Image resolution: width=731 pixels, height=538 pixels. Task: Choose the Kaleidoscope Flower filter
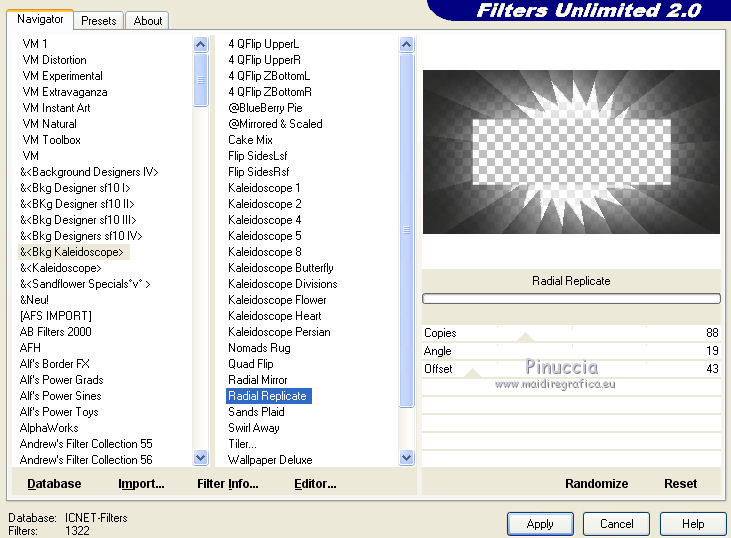click(277, 300)
